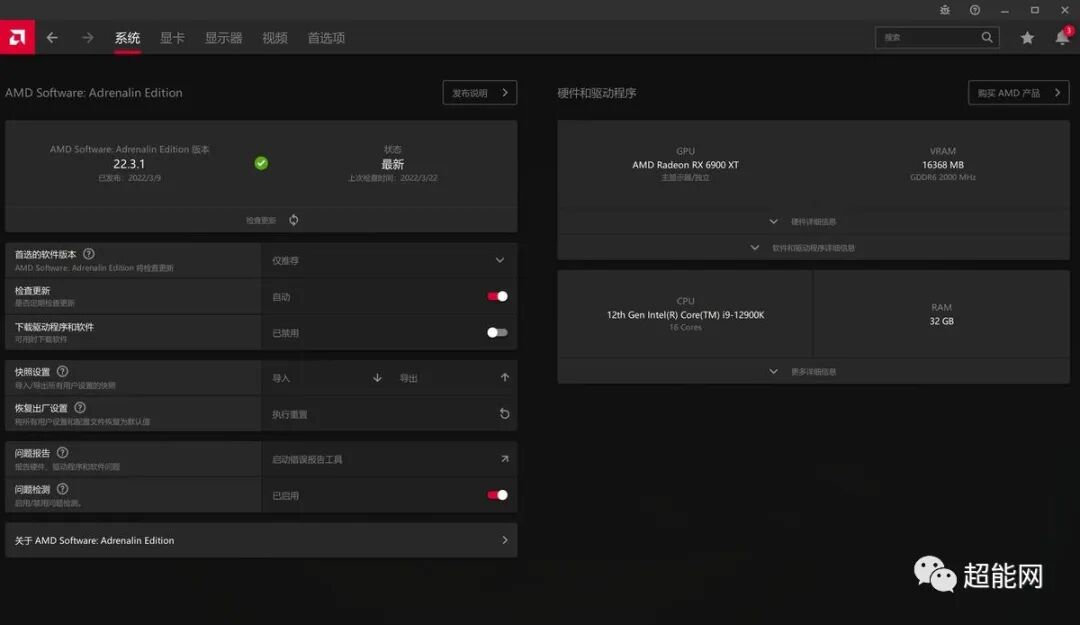Switch to the 系统 tab

tap(127, 38)
